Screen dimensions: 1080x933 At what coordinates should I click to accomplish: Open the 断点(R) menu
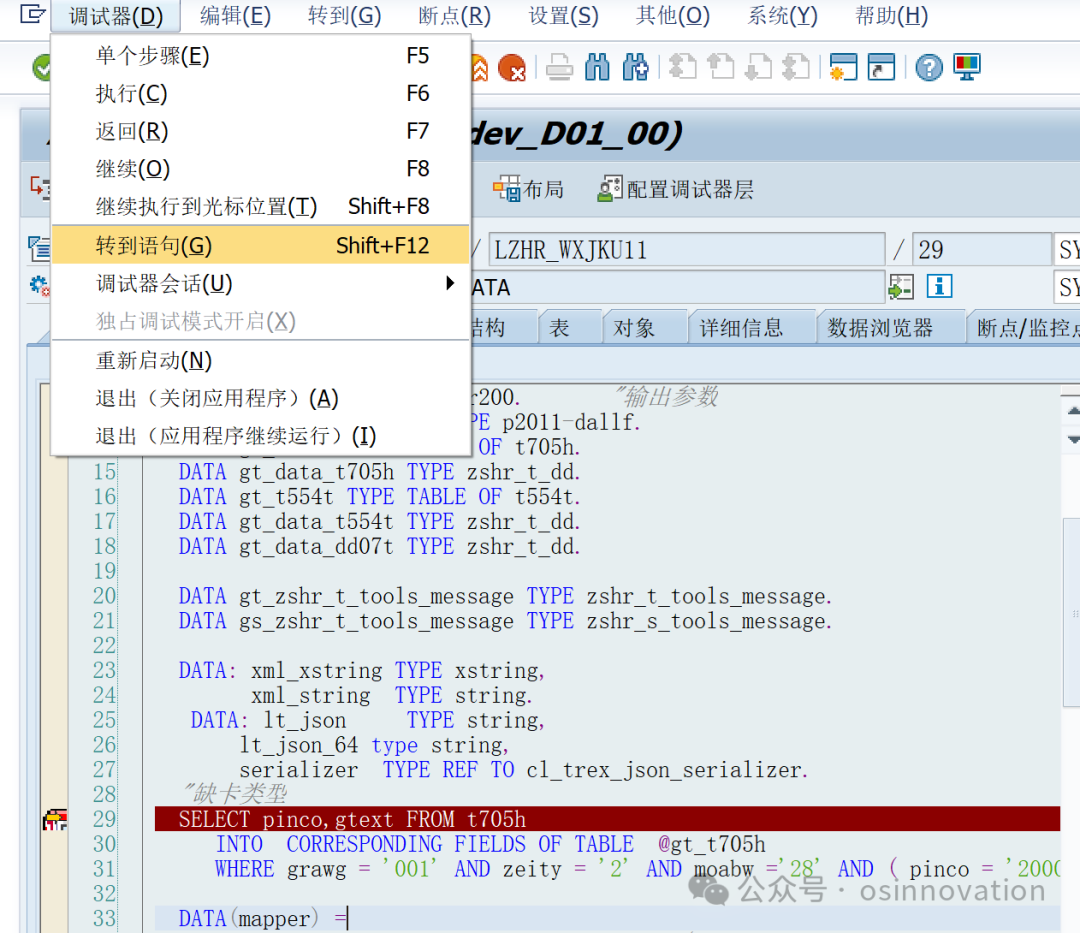click(x=453, y=15)
